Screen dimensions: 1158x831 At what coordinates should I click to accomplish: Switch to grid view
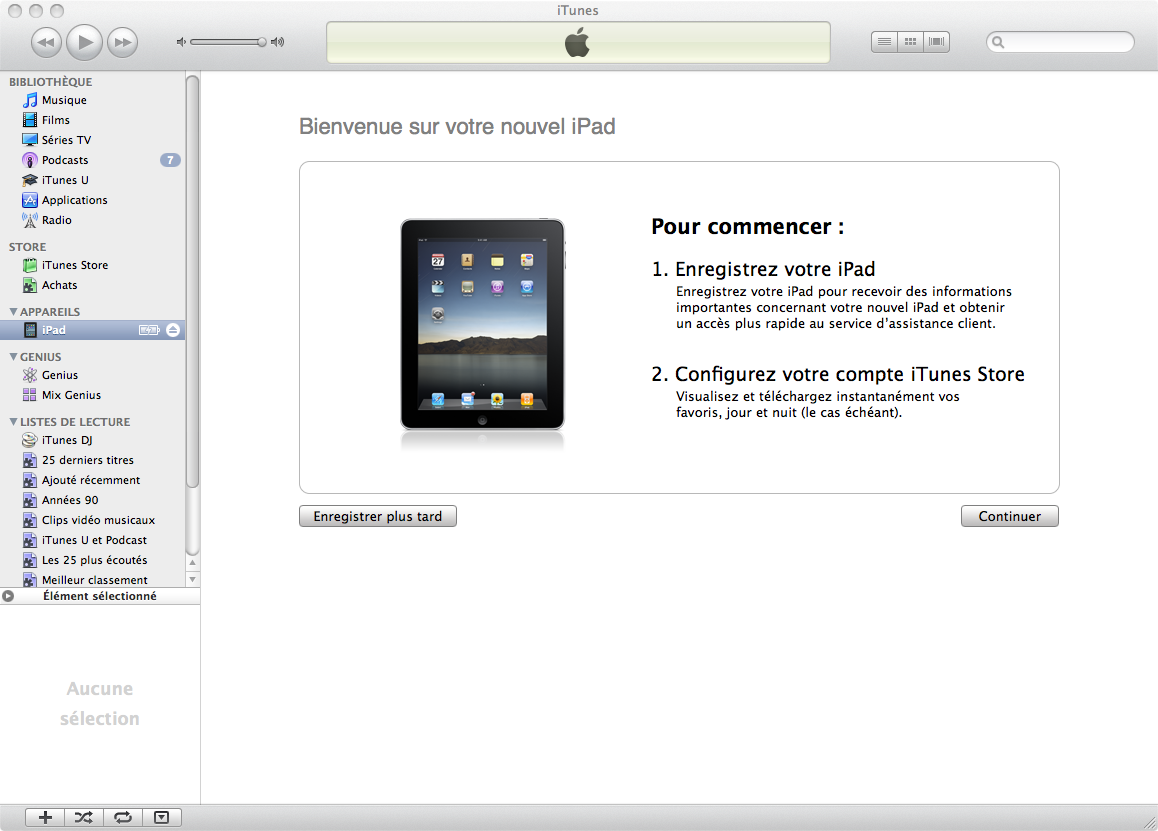coord(911,42)
